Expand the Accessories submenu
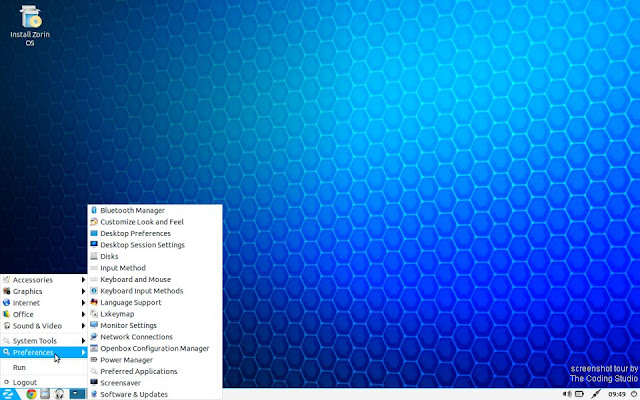The image size is (640, 400). point(44,280)
